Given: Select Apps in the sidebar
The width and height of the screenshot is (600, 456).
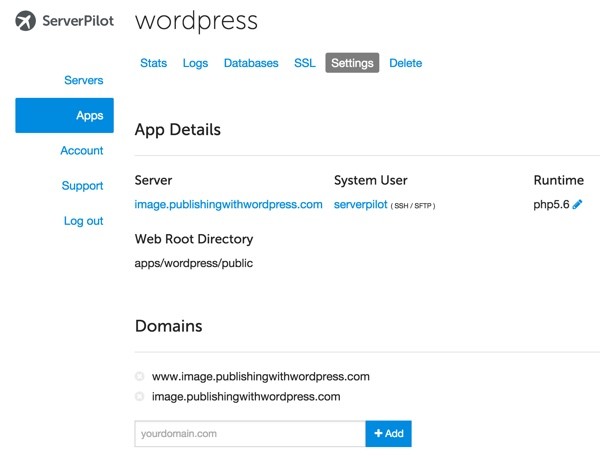Looking at the screenshot, I should click(64, 115).
